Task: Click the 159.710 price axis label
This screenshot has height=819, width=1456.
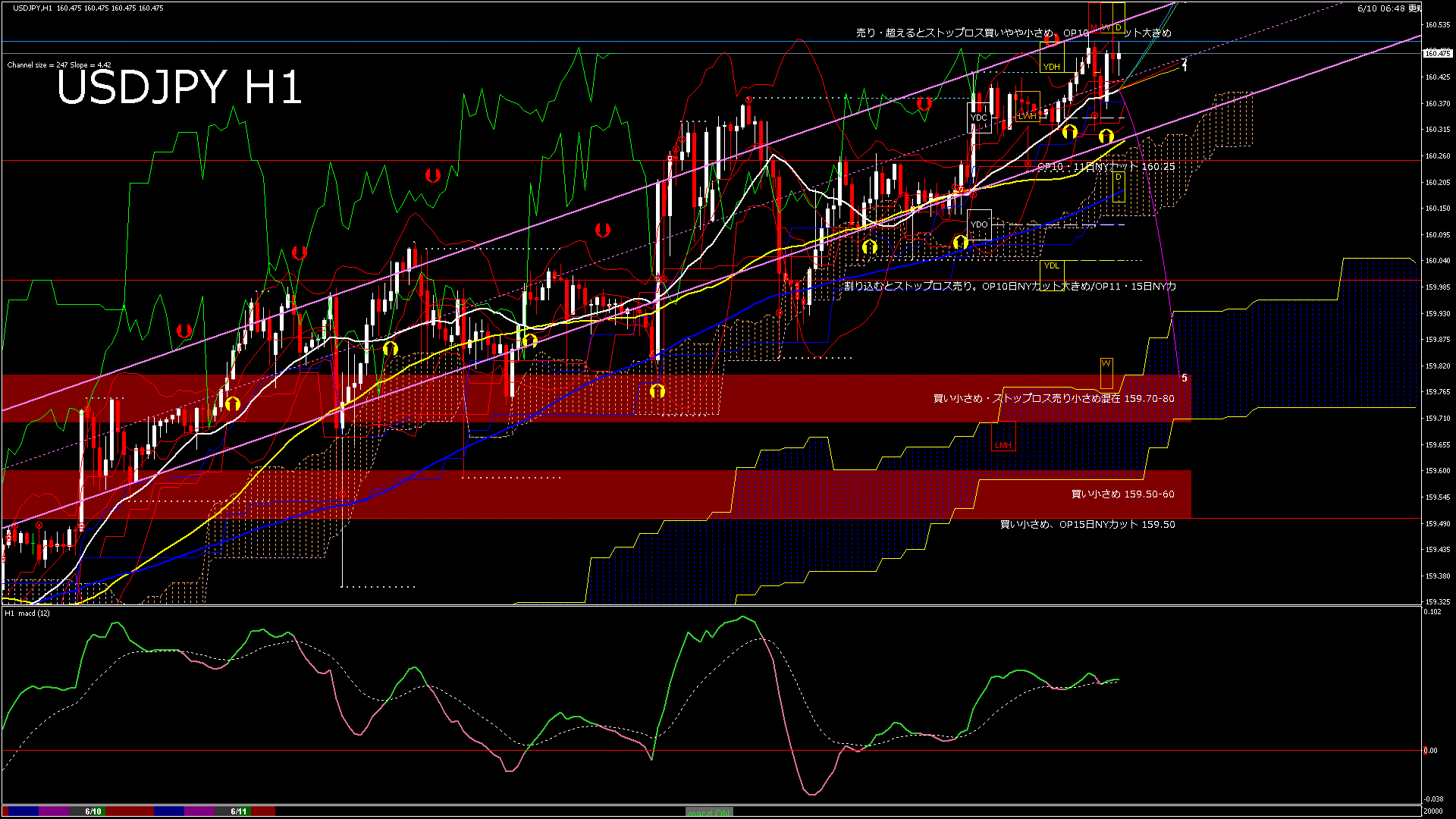Action: click(1438, 419)
